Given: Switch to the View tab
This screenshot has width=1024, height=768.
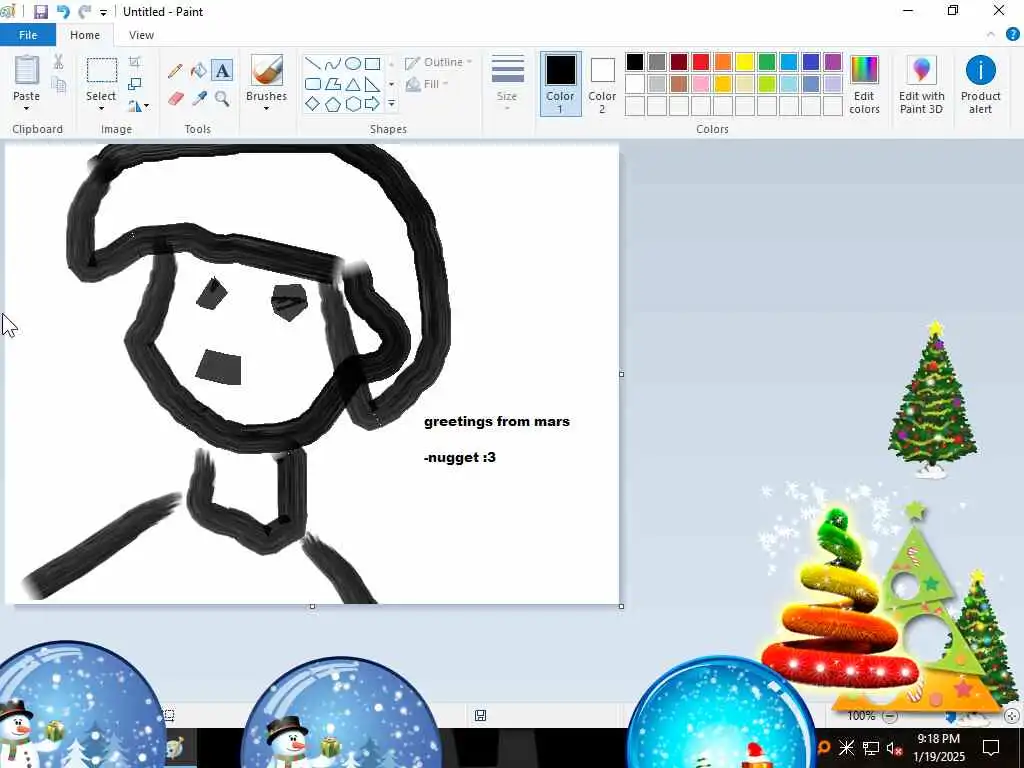Looking at the screenshot, I should click(141, 35).
